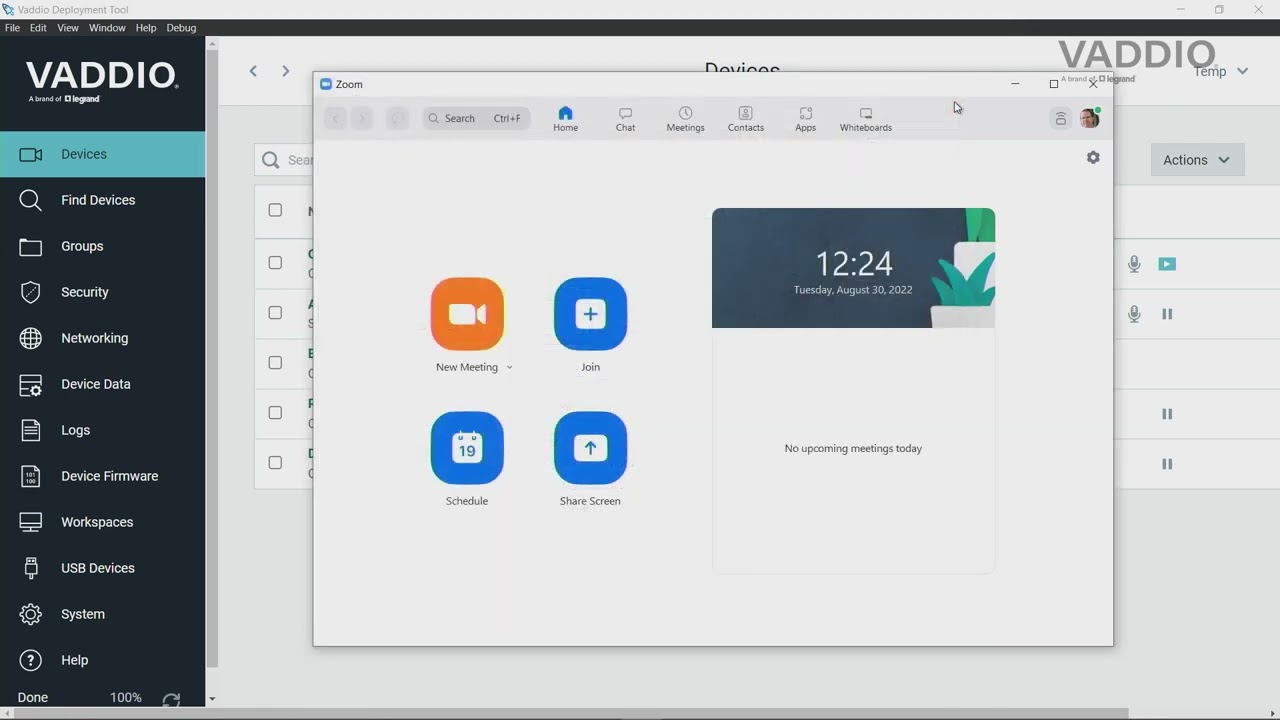Click sidebar scrollbar down arrow
This screenshot has width=1280, height=720.
click(211, 699)
